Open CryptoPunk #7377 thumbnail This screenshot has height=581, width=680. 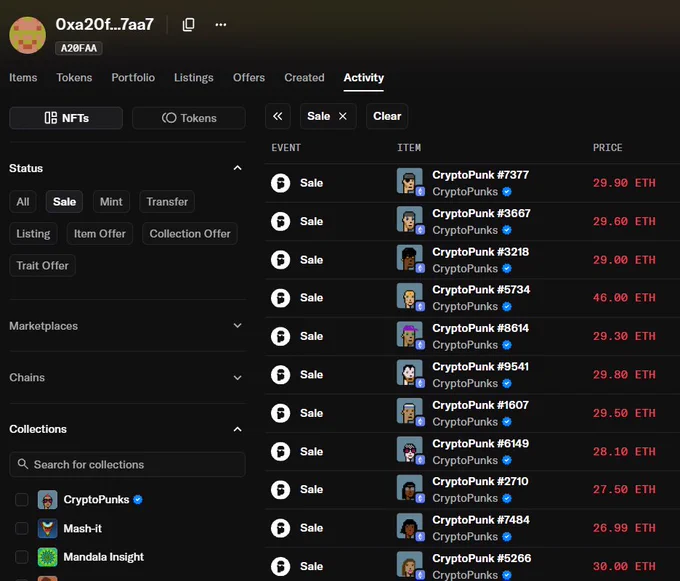point(409,181)
